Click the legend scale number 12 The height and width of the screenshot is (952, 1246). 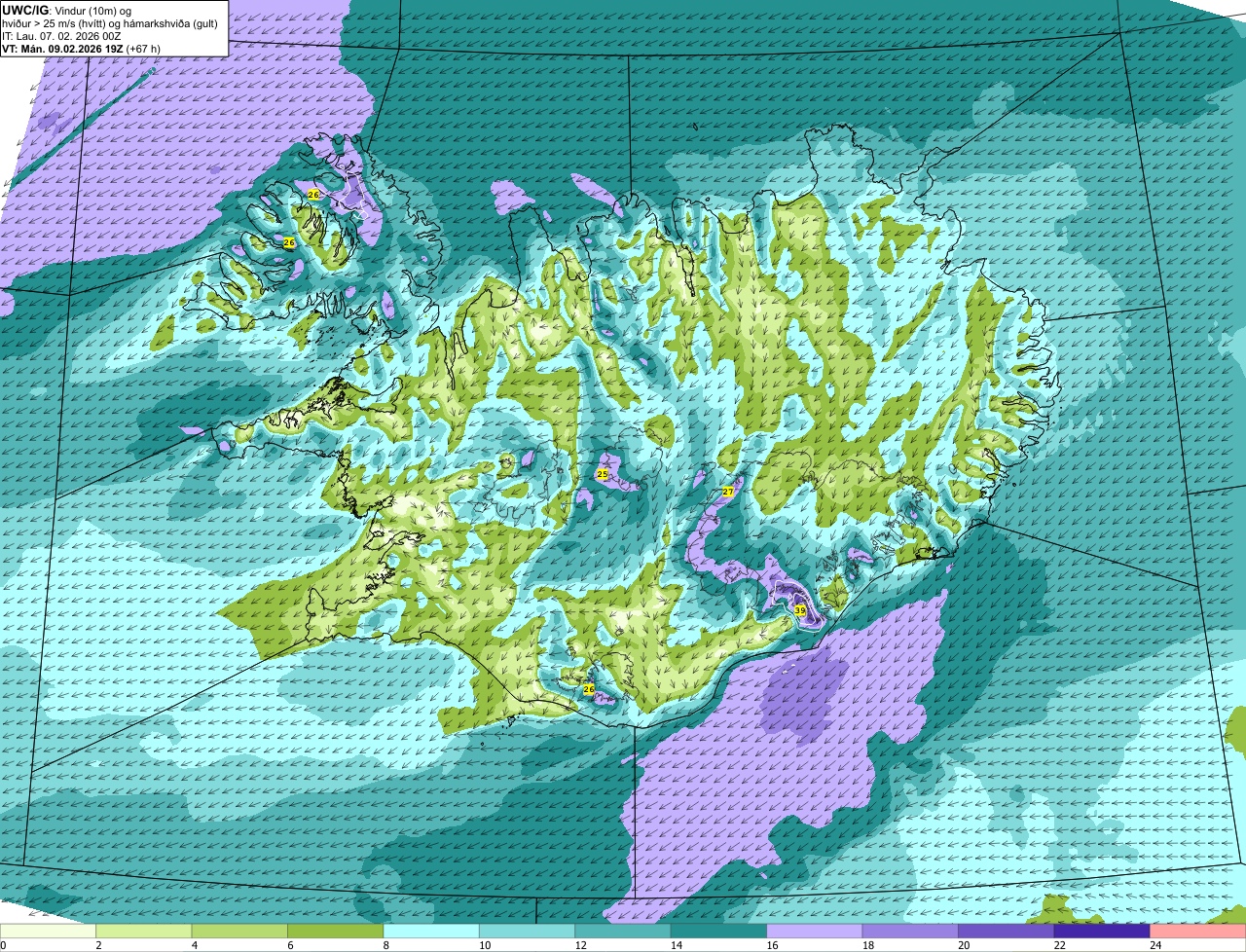tap(581, 945)
